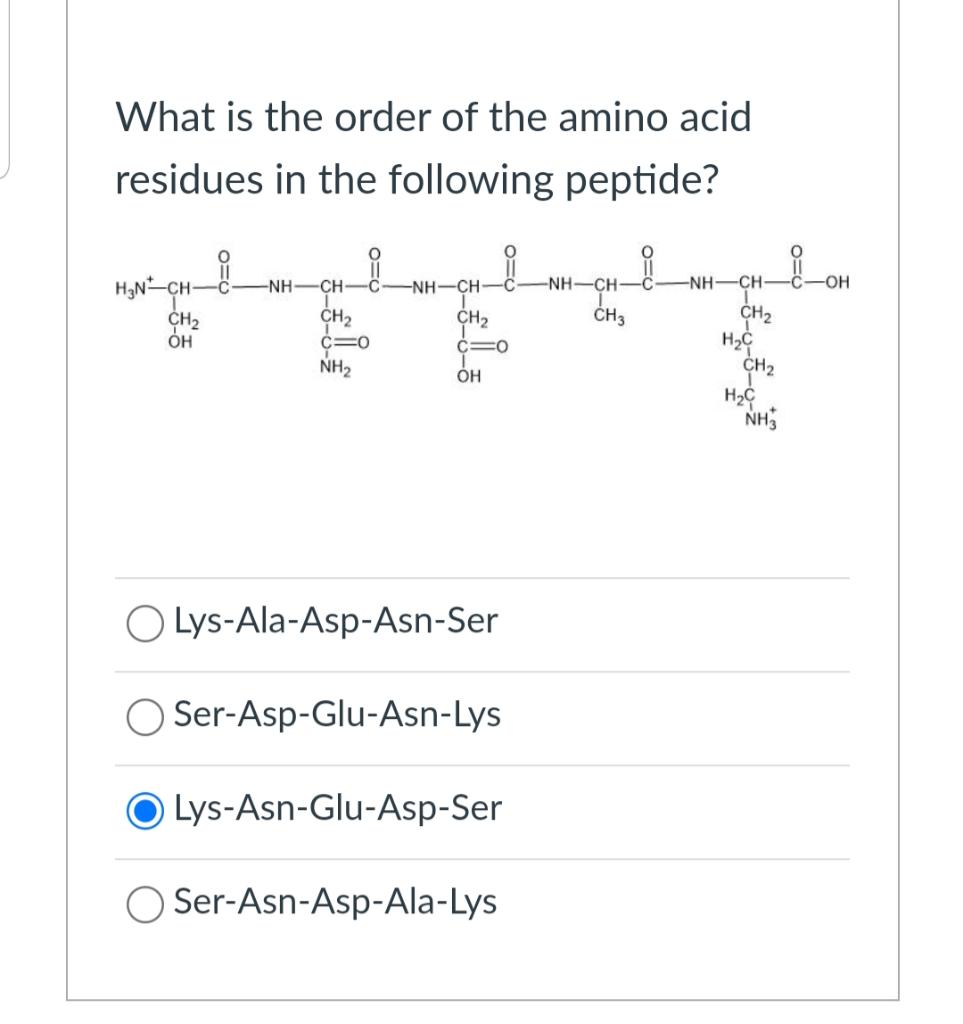Viewport: 963px width, 1024px height.
Task: Click the Ser-Asp-Glu-Asn-Lys answer label text
Action: (x=337, y=714)
